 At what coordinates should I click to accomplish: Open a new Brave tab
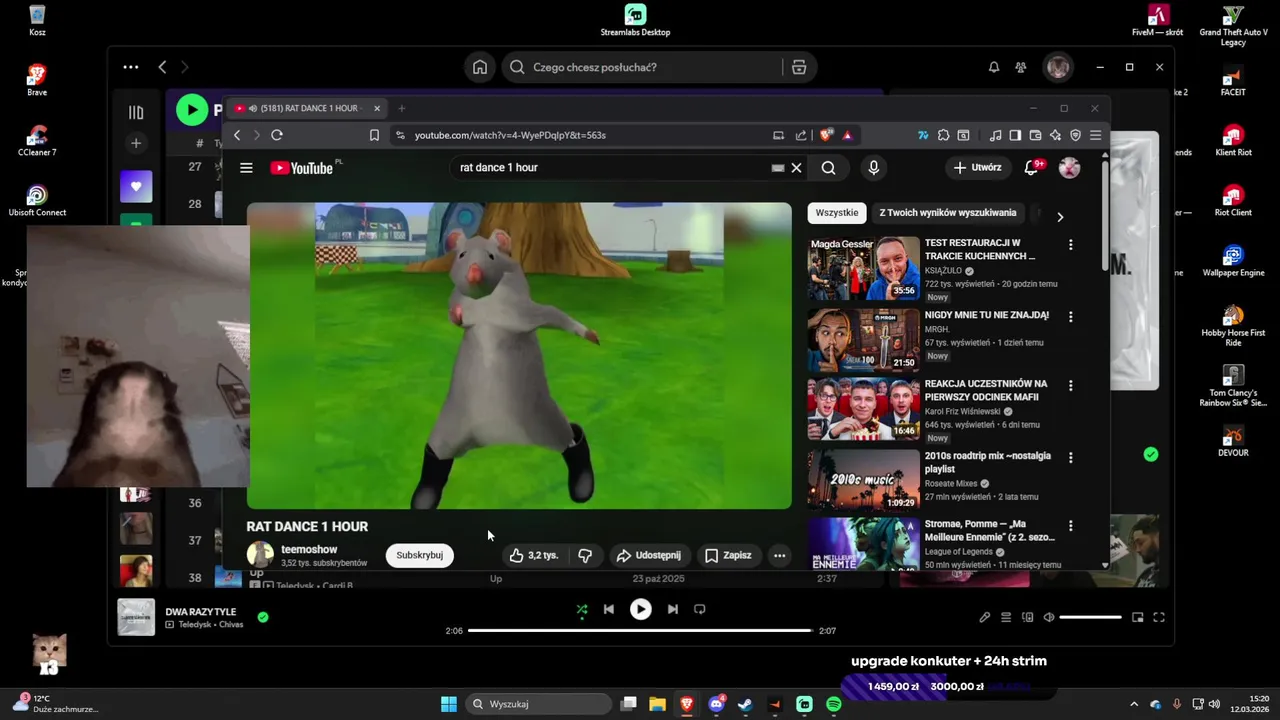[x=401, y=108]
